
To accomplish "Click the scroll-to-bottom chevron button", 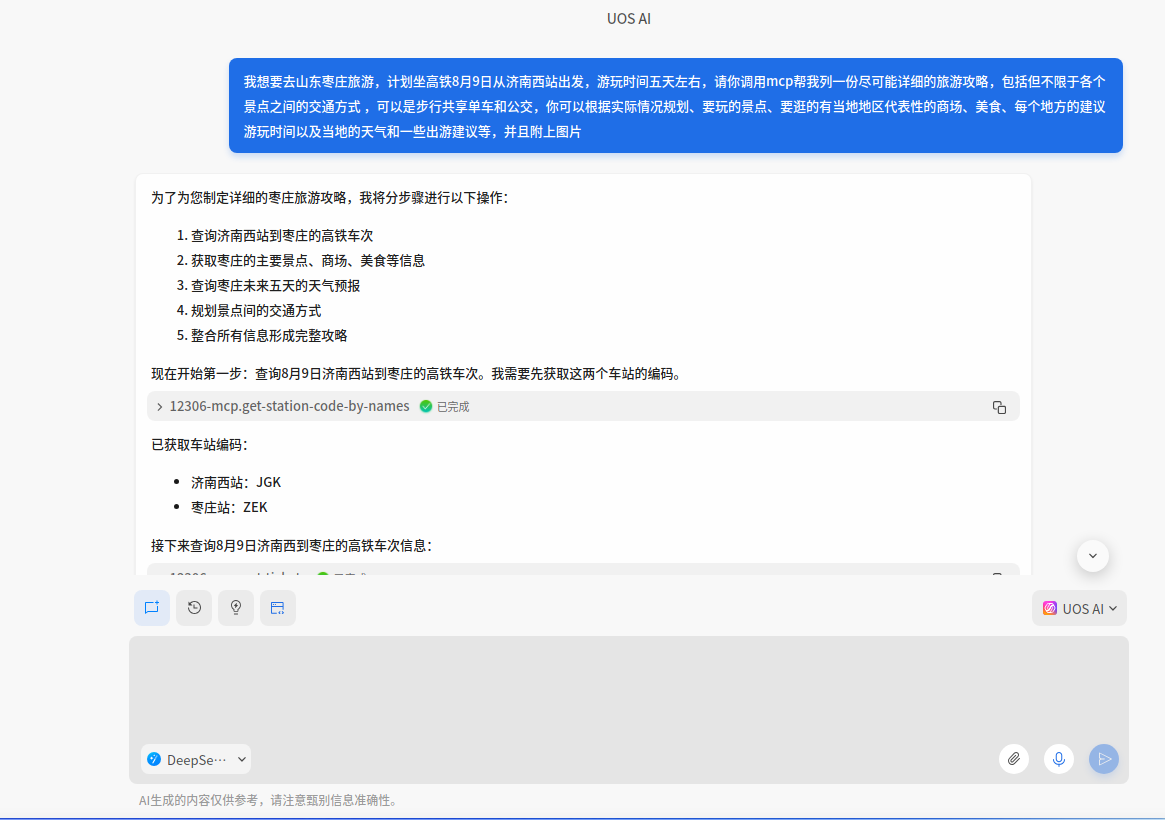I will pos(1092,556).
